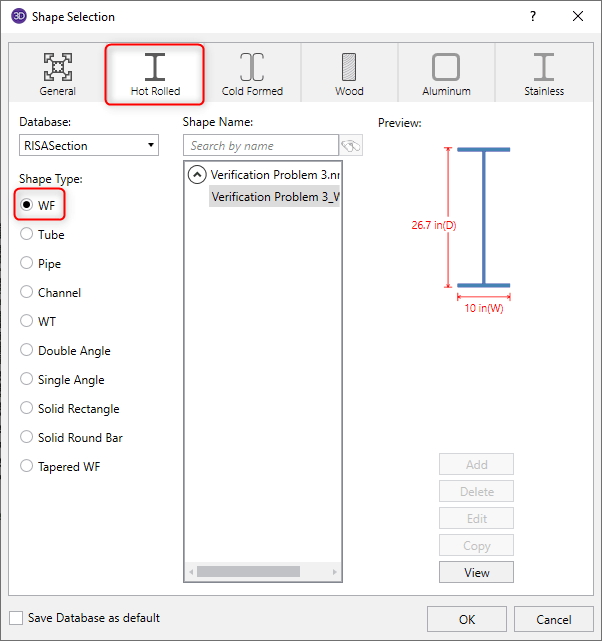This screenshot has width=602, height=641.
Task: Click the Search by name field
Action: click(262, 146)
